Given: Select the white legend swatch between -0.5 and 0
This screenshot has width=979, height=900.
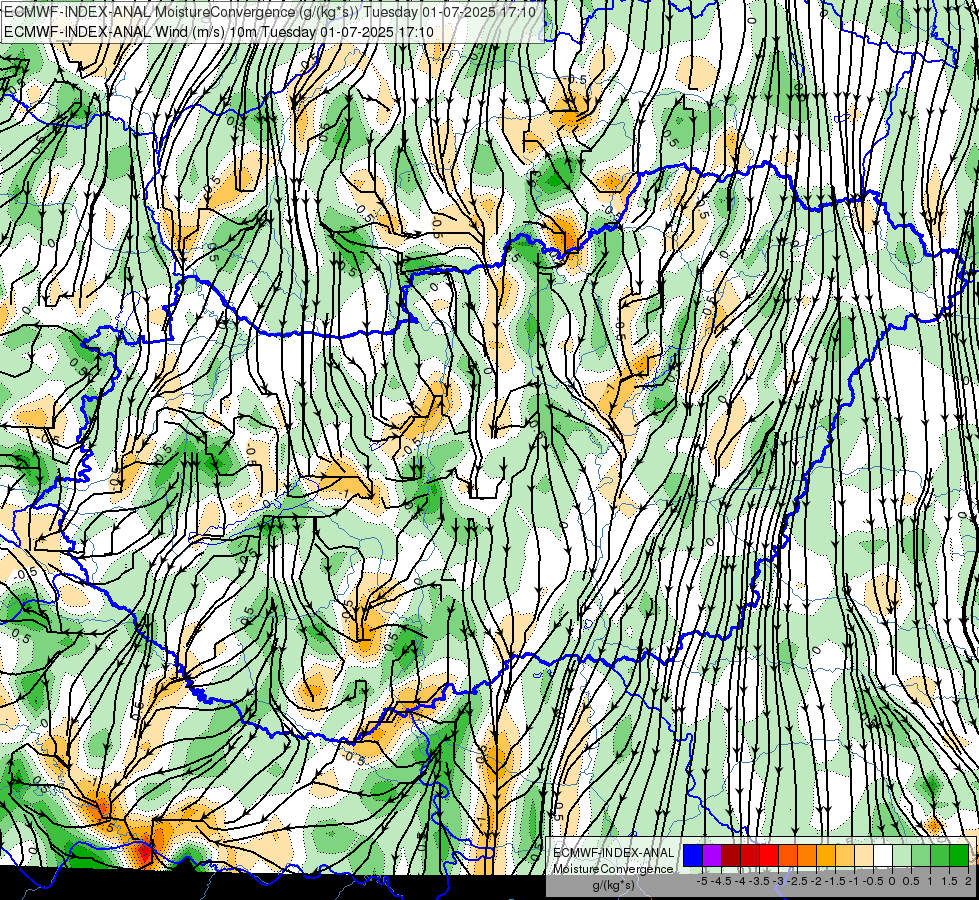Looking at the screenshot, I should tap(883, 855).
